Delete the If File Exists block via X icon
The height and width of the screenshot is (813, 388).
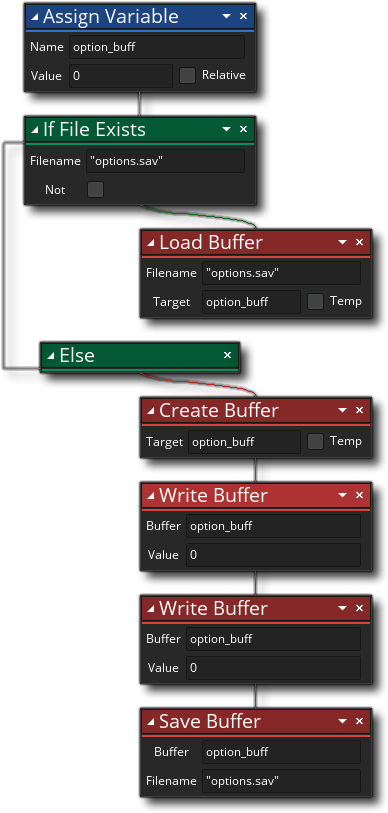coord(243,129)
